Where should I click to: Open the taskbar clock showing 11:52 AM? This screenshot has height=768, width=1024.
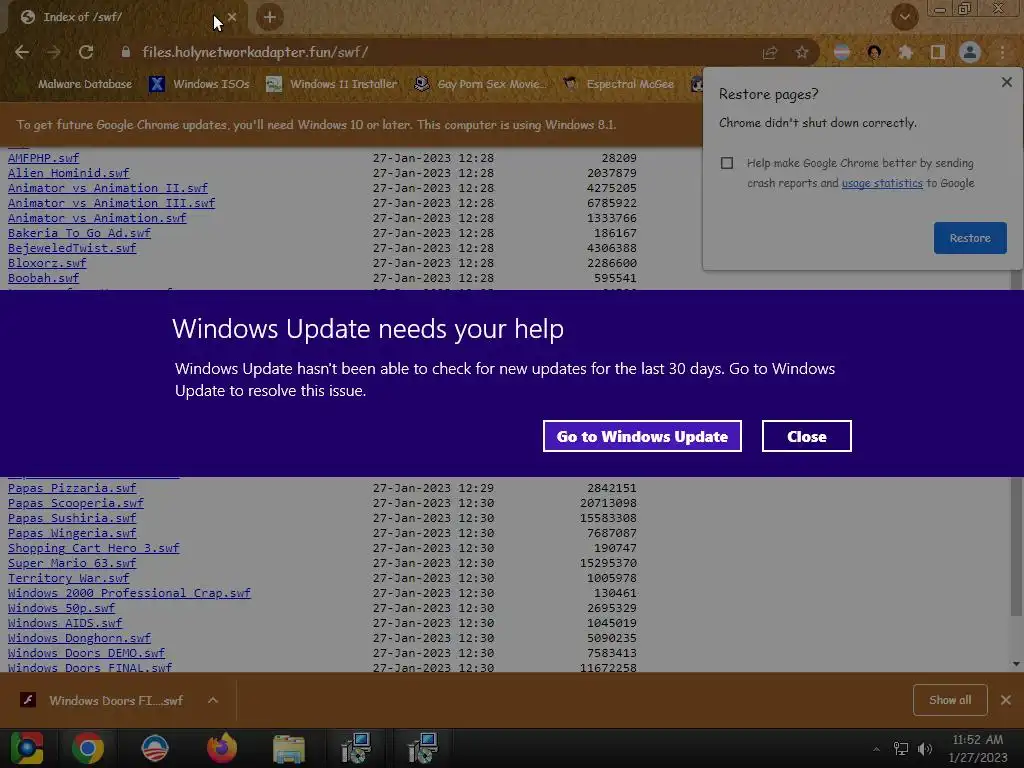978,748
